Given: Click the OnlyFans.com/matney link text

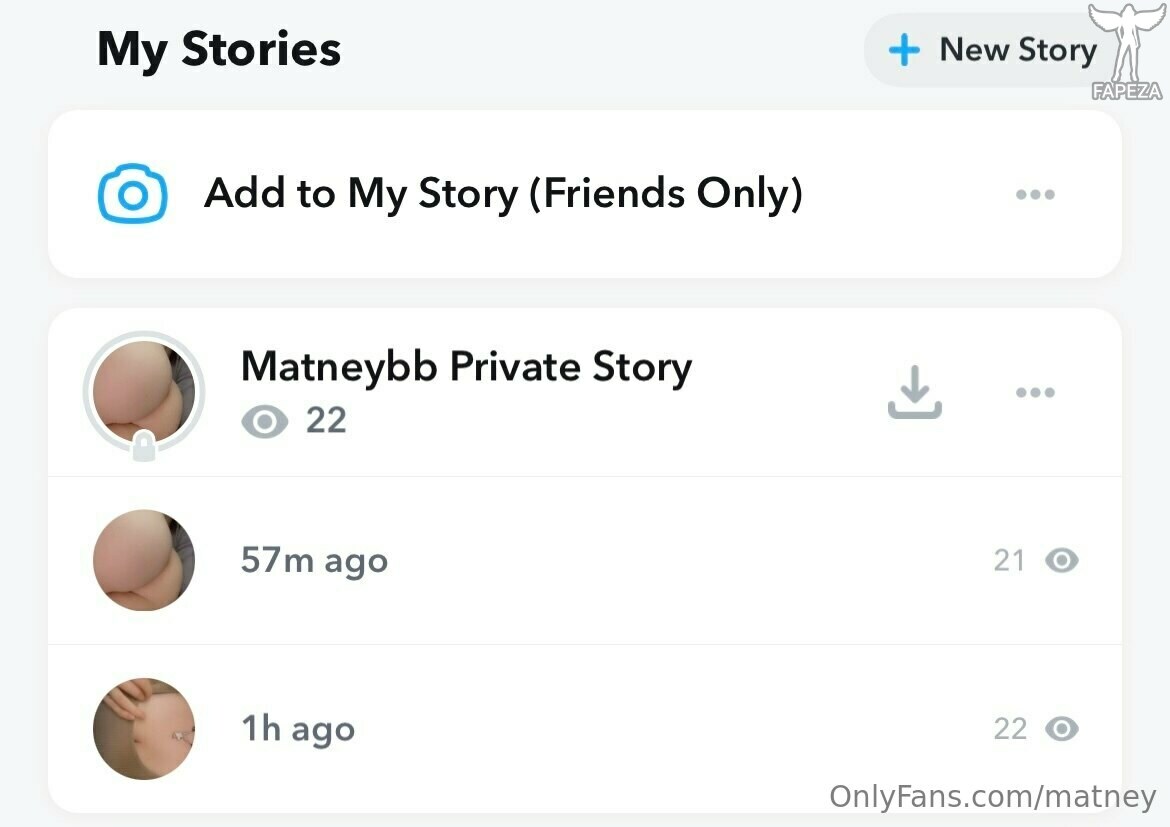Looking at the screenshot, I should pos(992,796).
